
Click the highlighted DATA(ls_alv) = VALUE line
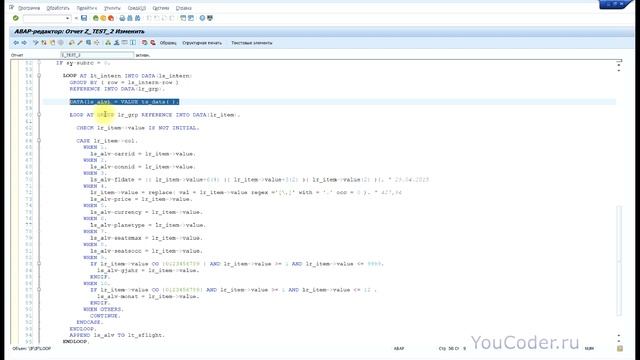(124, 102)
